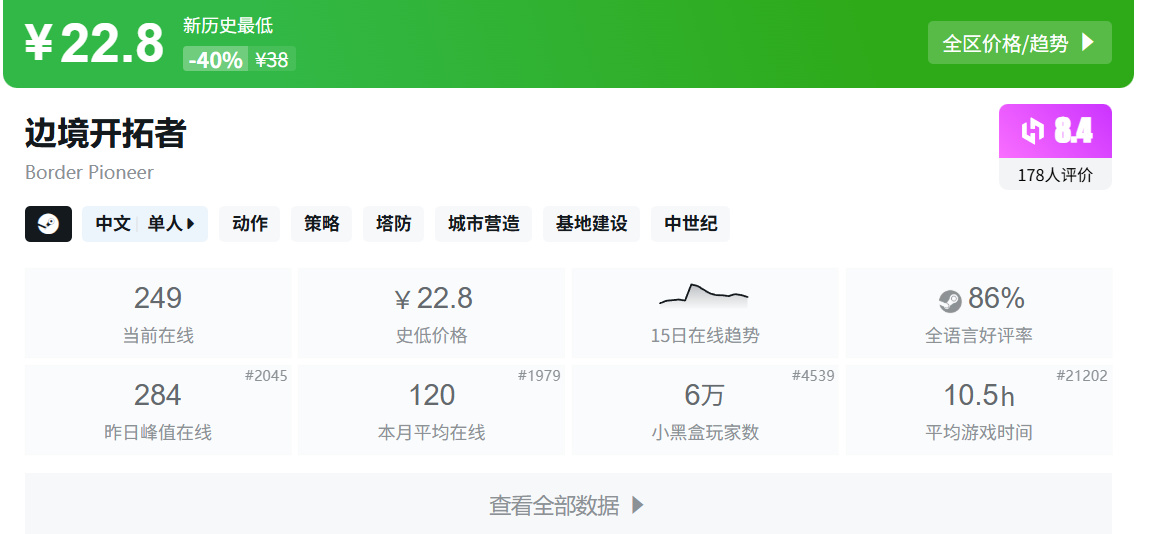Click the original price ¥38

click(x=272, y=59)
